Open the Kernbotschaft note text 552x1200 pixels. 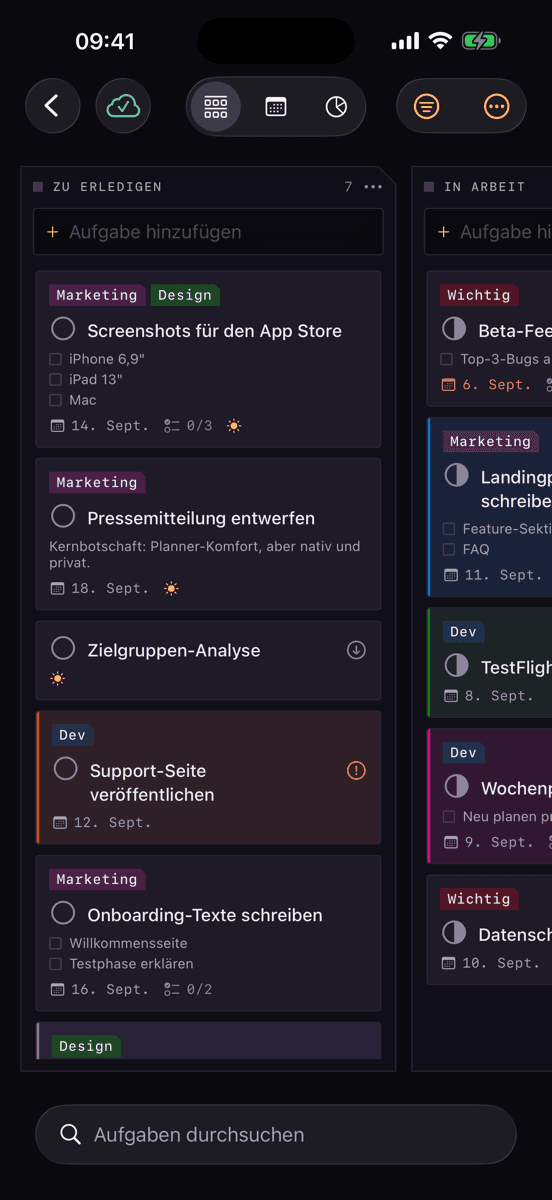(205, 555)
